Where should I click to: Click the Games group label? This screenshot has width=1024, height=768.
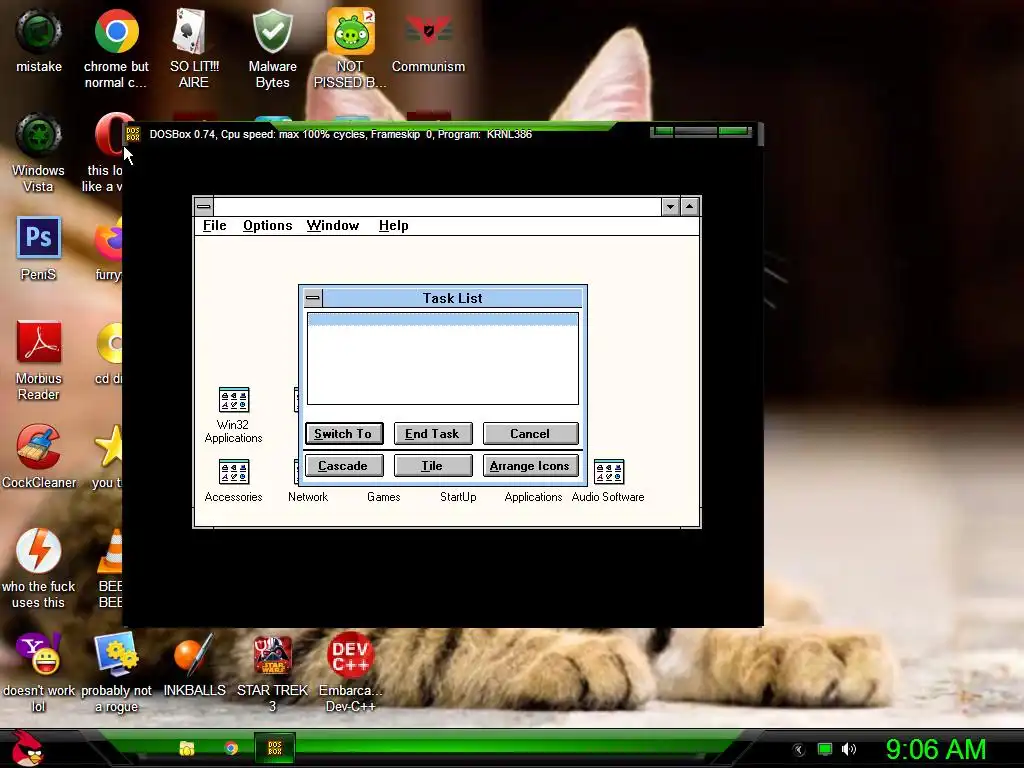pyautogui.click(x=383, y=497)
